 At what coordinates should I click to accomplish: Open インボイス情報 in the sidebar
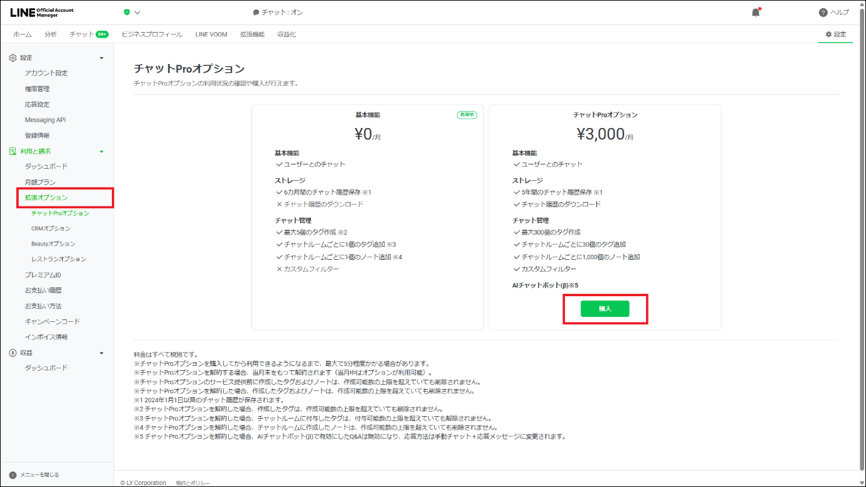tap(46, 337)
